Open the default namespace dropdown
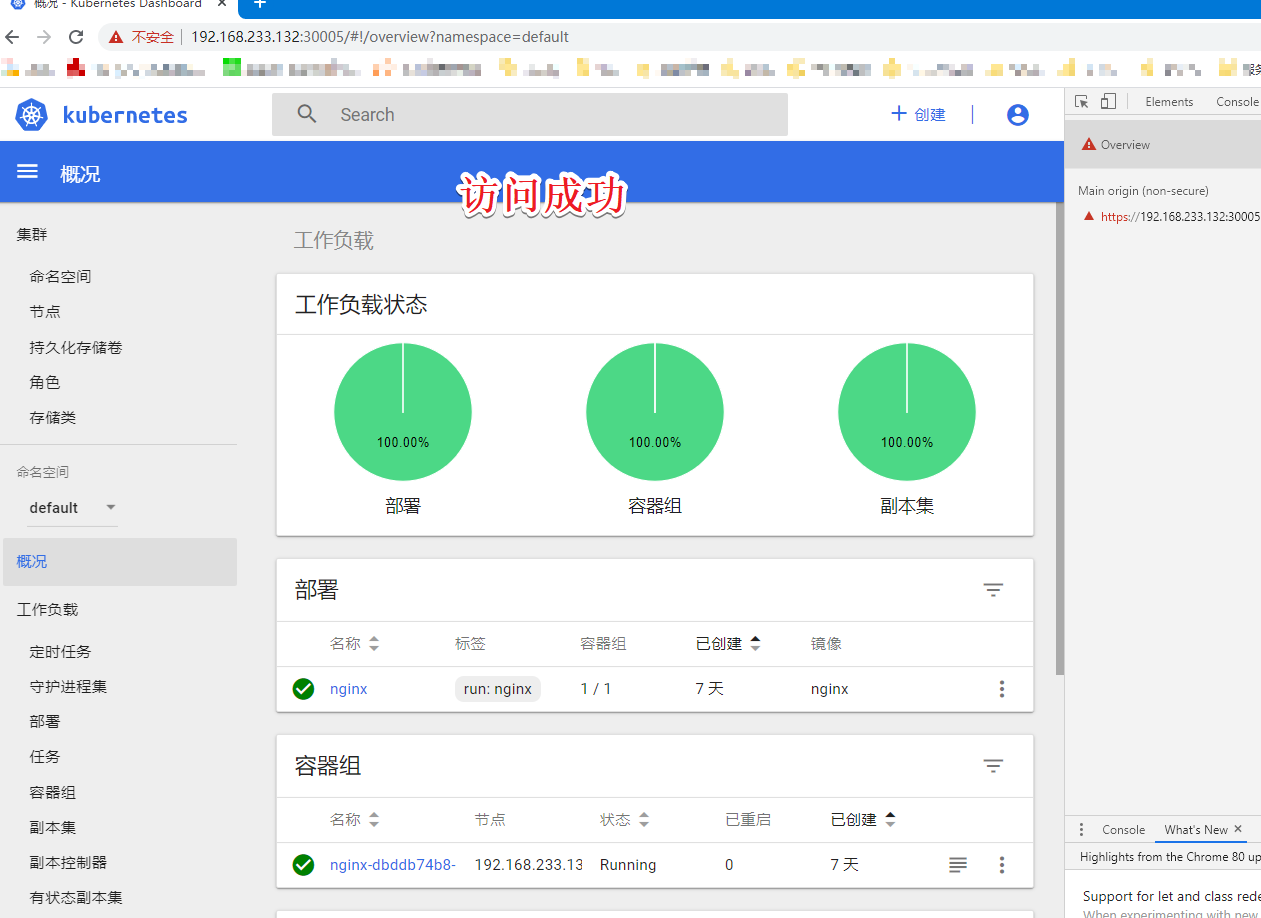This screenshot has width=1261, height=918. coord(73,508)
